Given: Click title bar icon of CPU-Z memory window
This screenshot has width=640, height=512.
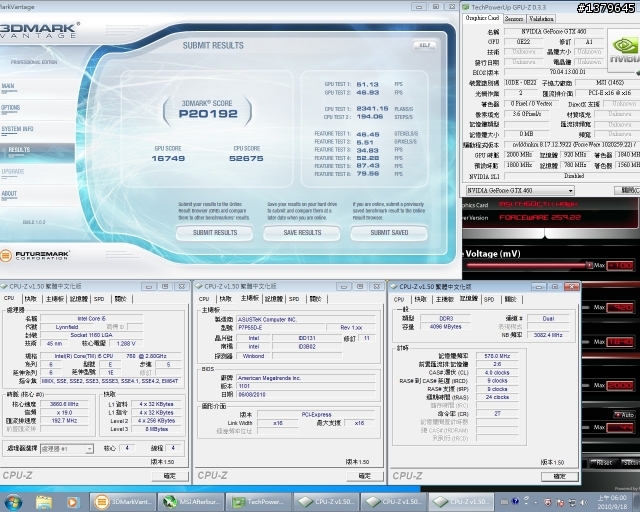Looking at the screenshot, I should point(394,287).
